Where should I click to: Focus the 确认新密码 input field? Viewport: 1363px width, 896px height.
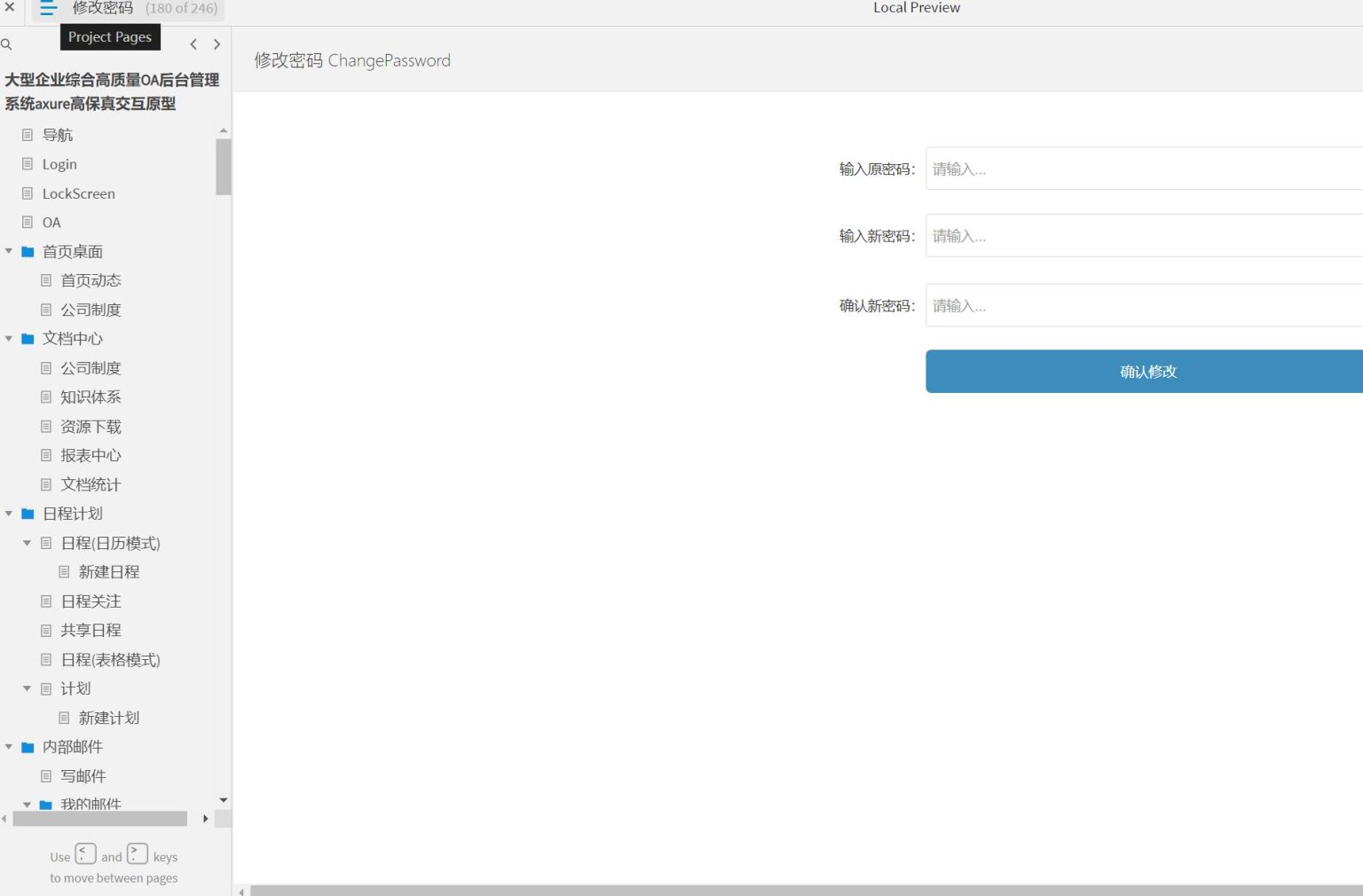pyautogui.click(x=1143, y=305)
